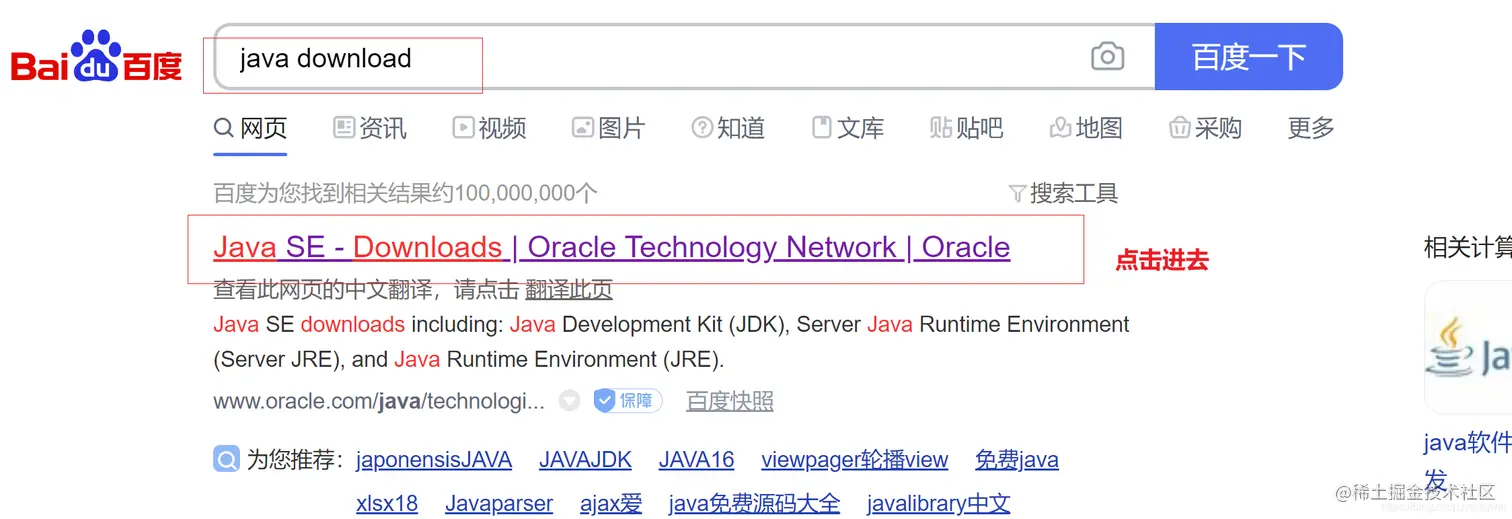
Task: Switch to the 地图 tab
Action: click(x=1086, y=128)
